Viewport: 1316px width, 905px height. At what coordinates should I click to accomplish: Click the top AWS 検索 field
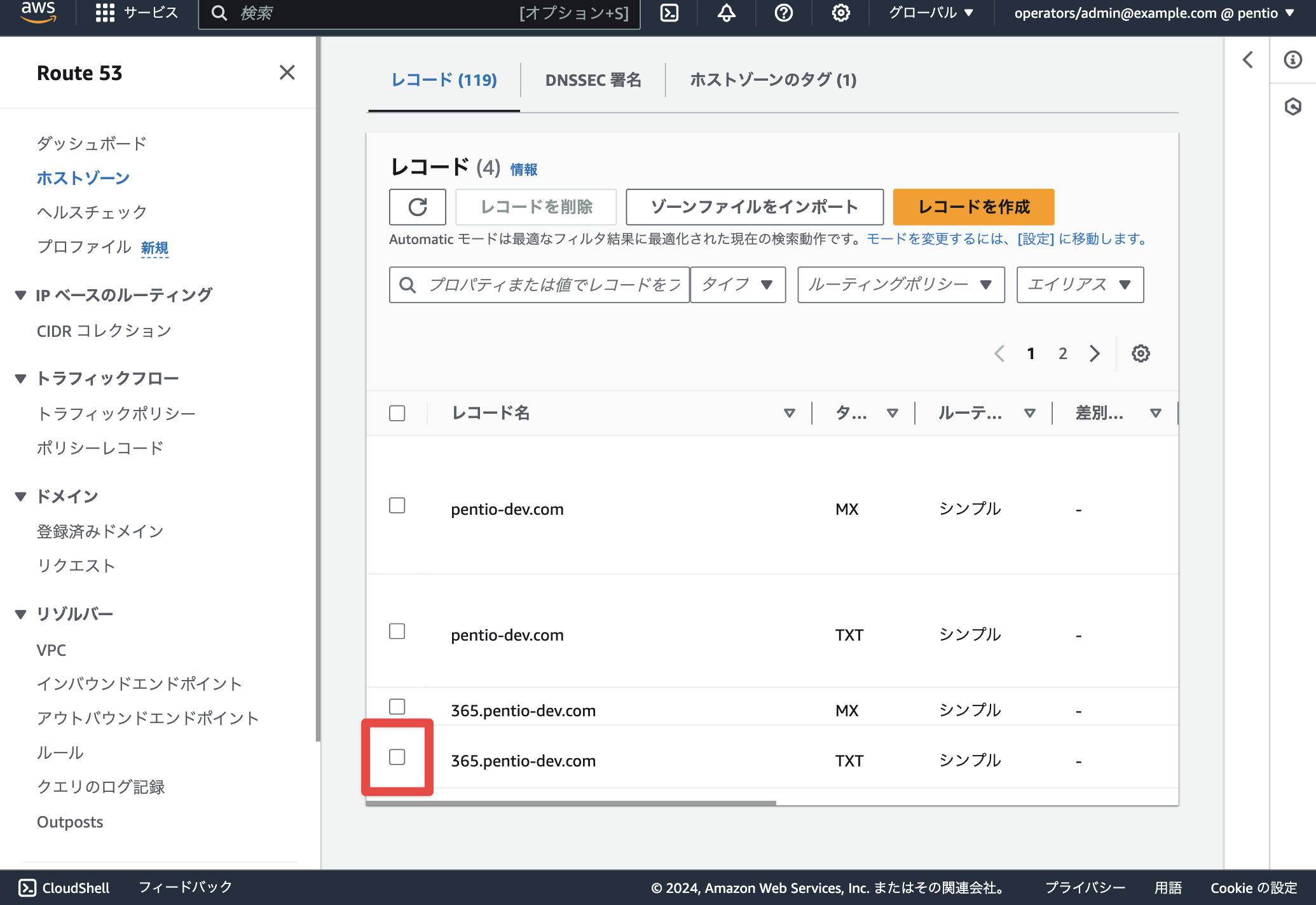tap(420, 13)
